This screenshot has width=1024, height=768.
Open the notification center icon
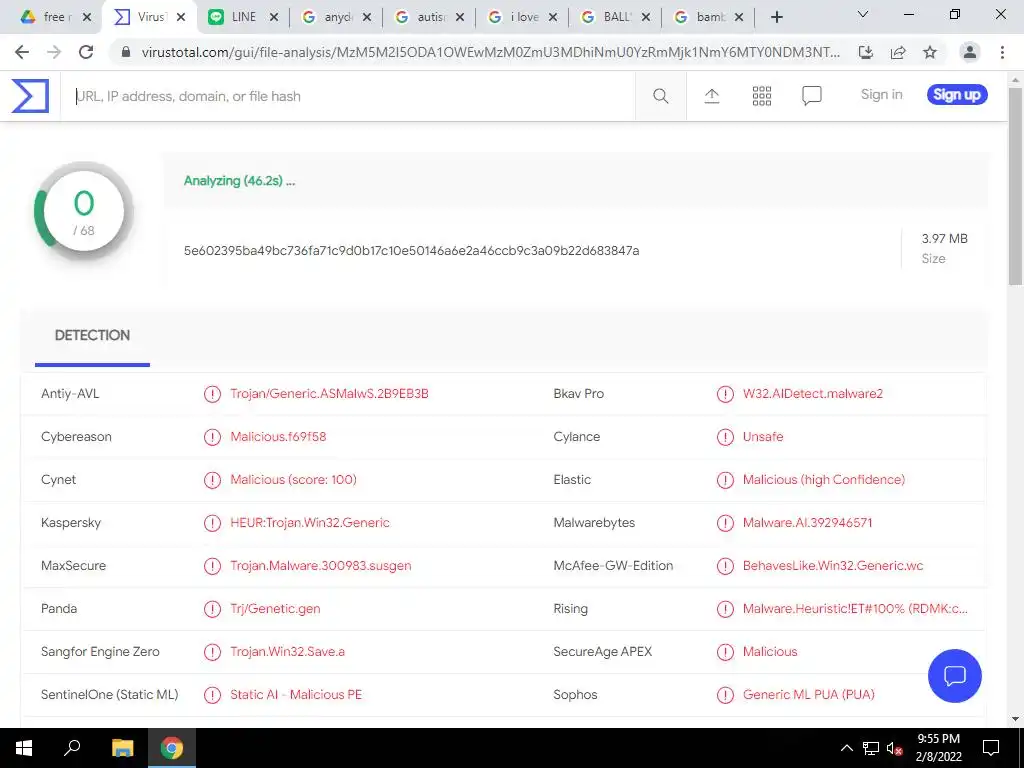coord(991,748)
